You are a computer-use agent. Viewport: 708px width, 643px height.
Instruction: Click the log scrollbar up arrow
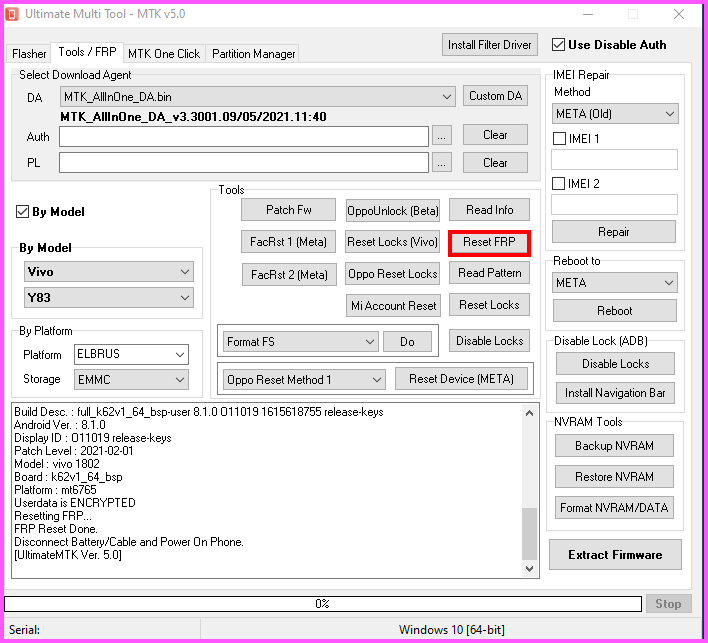point(529,413)
